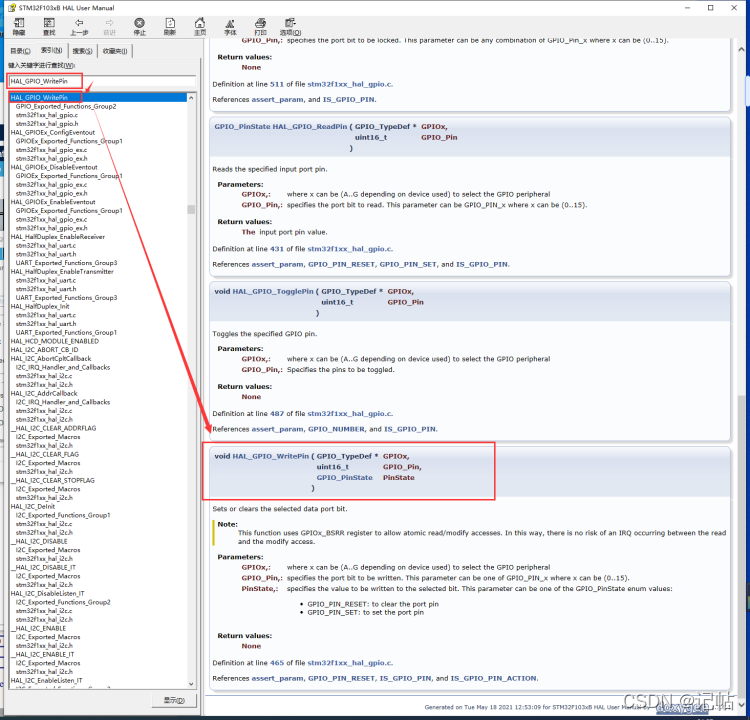Select __HAL_I2C_CLEAR_STOPFLAG index entry
This screenshot has width=750, height=720.
coord(53,480)
